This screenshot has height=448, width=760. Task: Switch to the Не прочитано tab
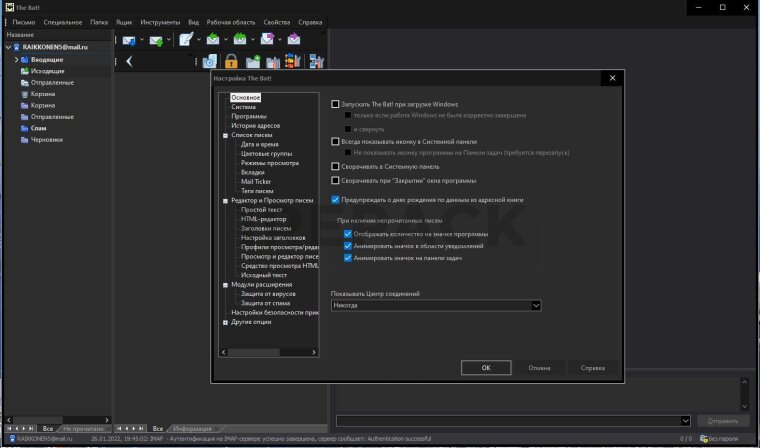(x=84, y=428)
